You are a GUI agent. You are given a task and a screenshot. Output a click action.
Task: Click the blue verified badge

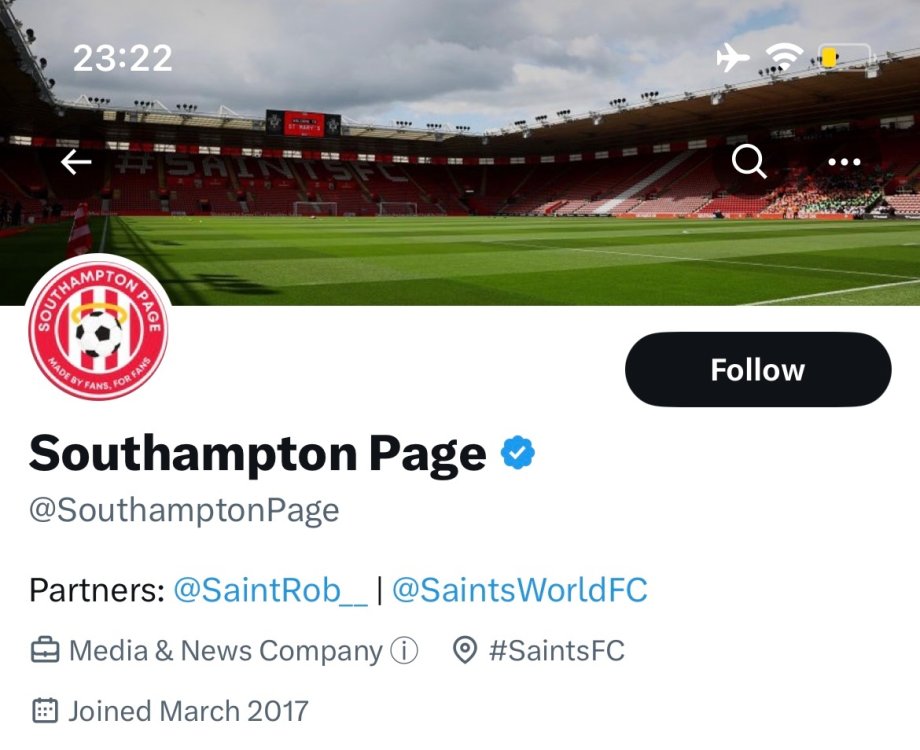click(518, 453)
